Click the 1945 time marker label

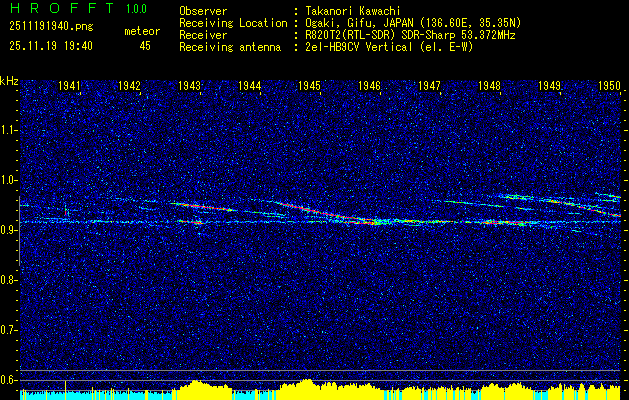(x=310, y=86)
